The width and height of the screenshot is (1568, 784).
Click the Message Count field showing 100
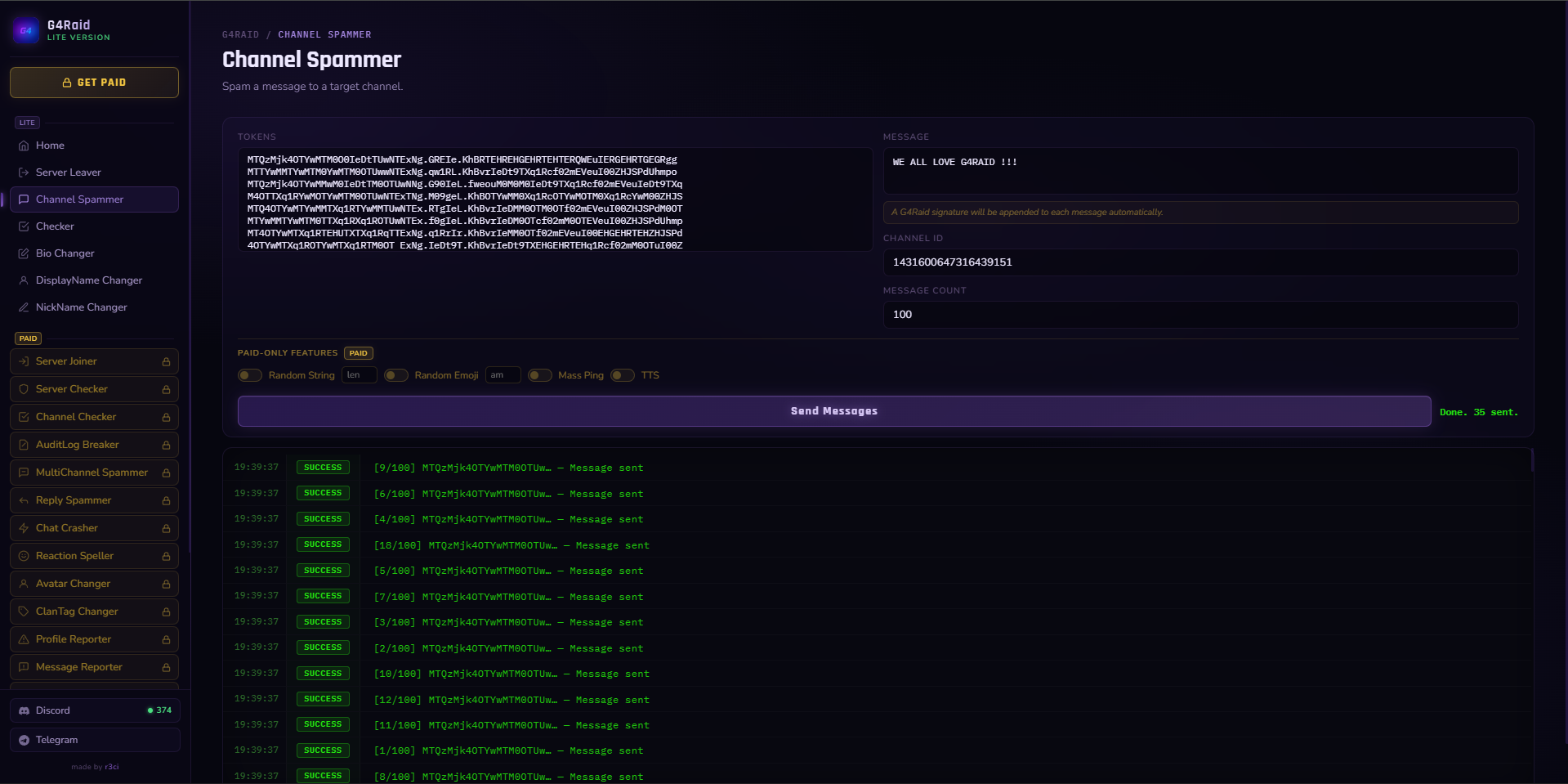click(1200, 315)
